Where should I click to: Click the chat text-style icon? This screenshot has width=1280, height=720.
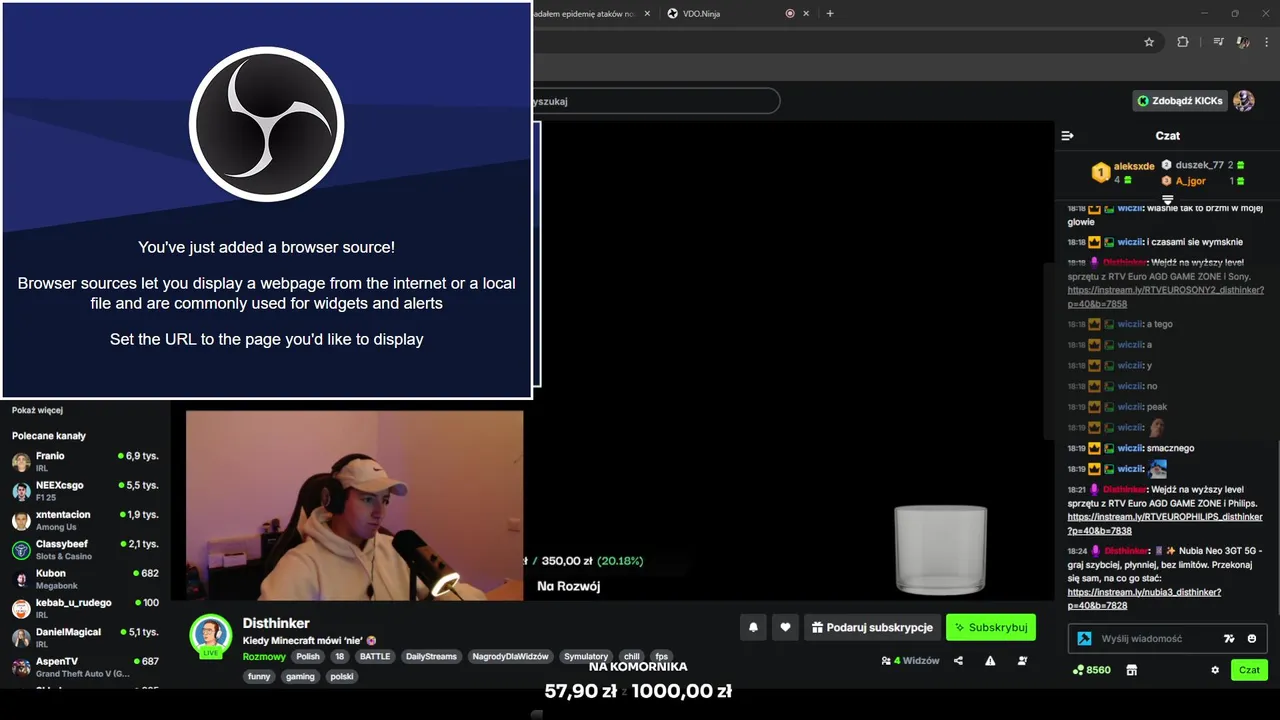coord(1230,638)
